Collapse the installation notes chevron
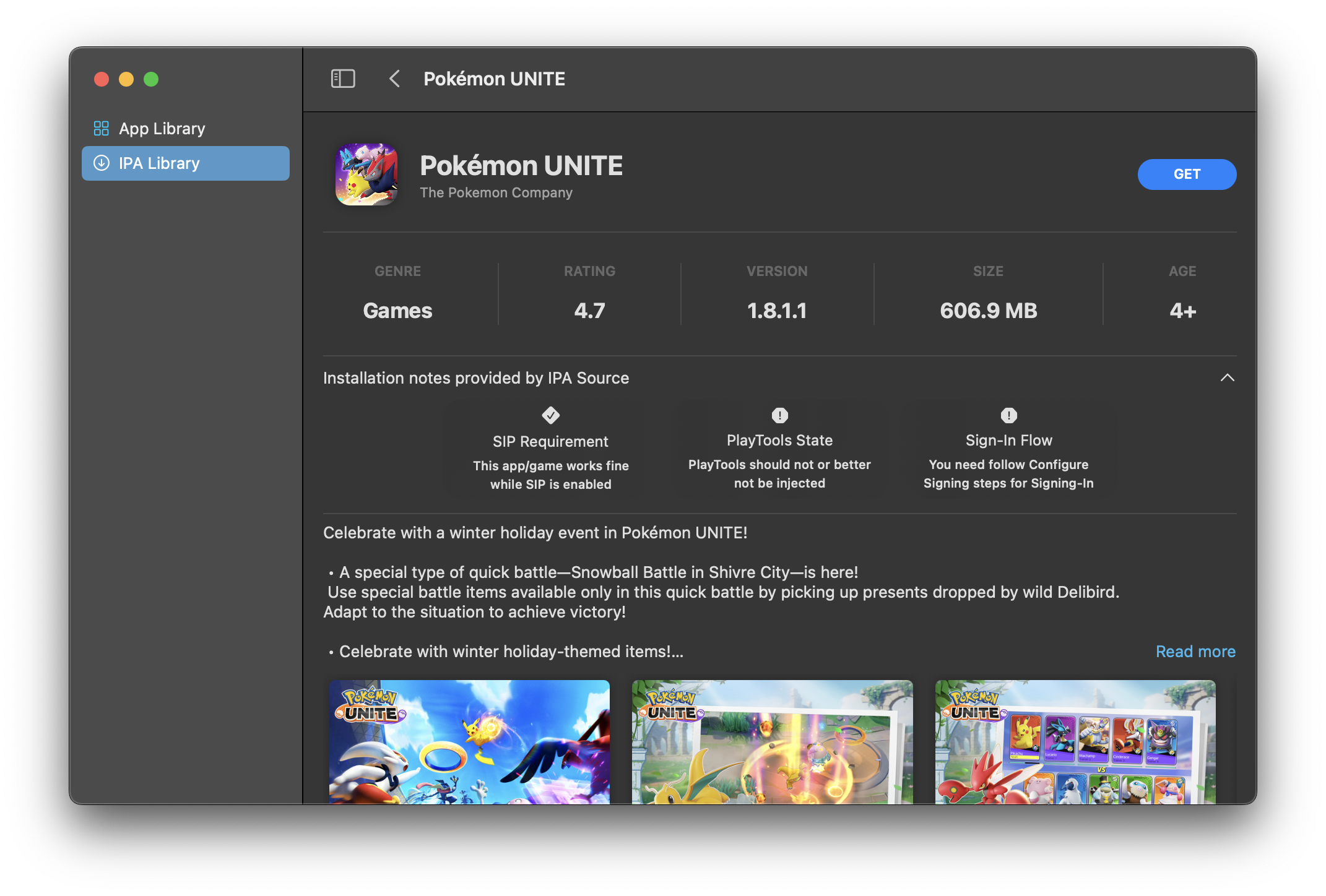 (1227, 377)
